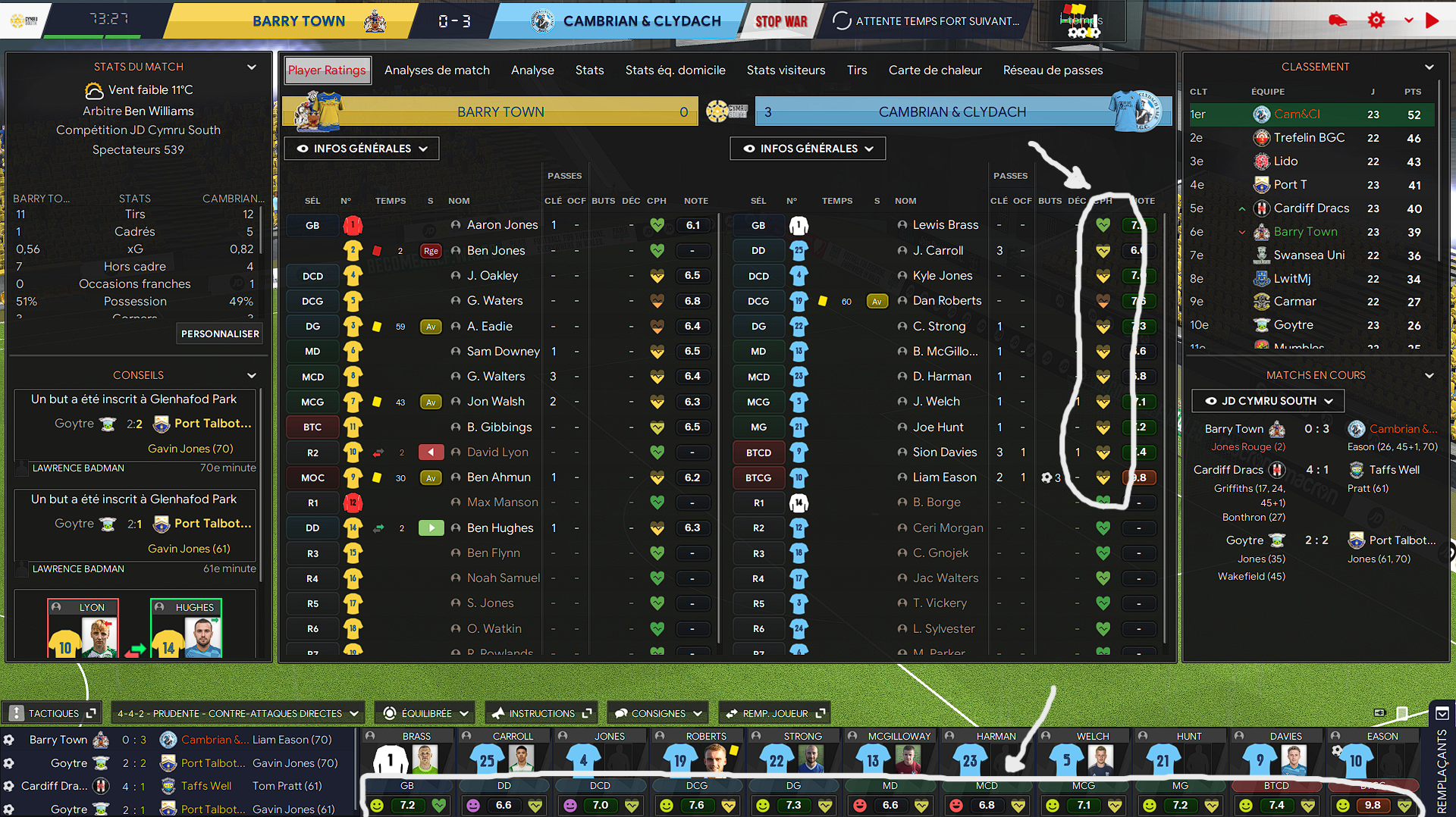Toggle eye icon on Cambrian Infos Générales

coord(749,149)
